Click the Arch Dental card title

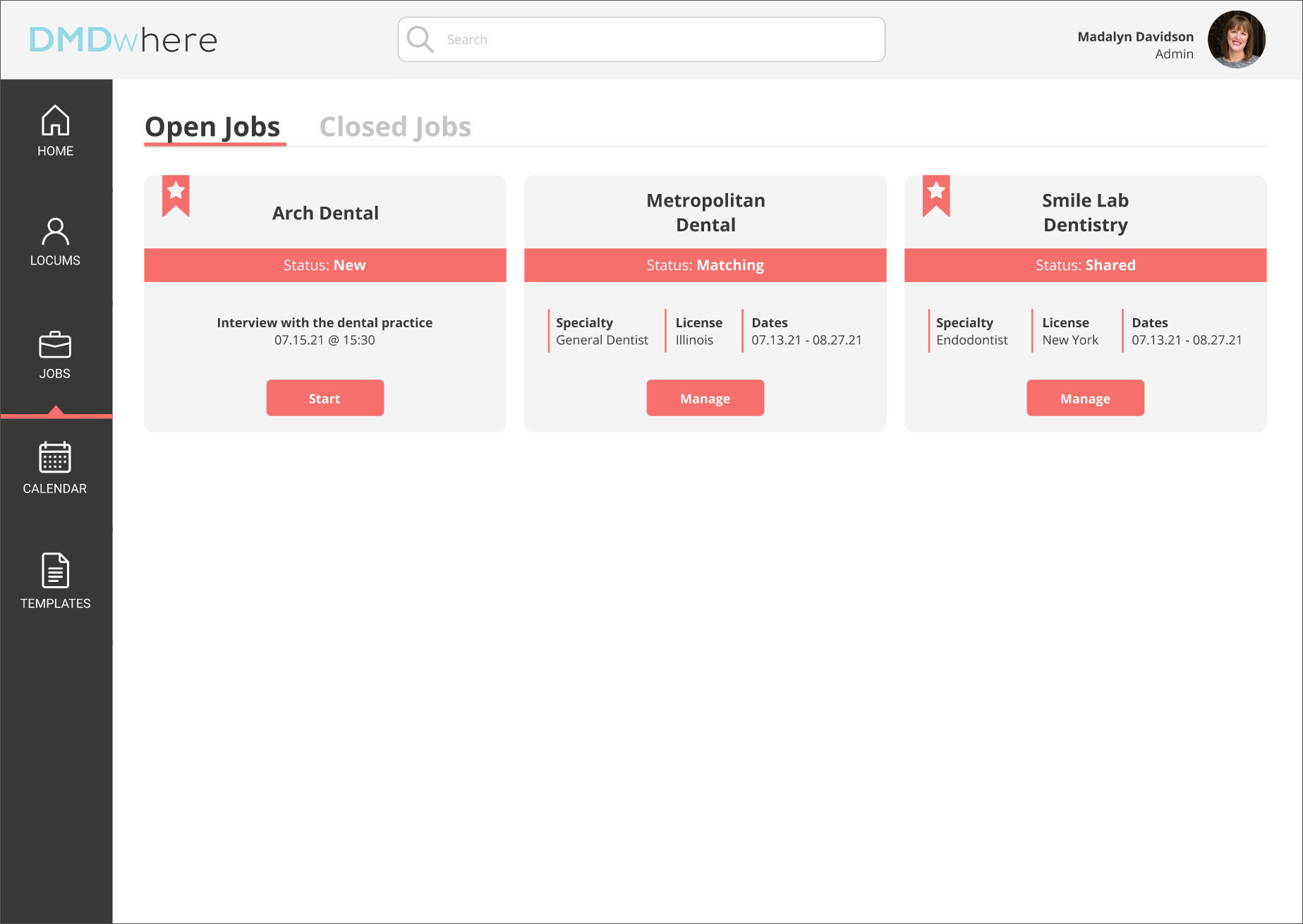325,213
